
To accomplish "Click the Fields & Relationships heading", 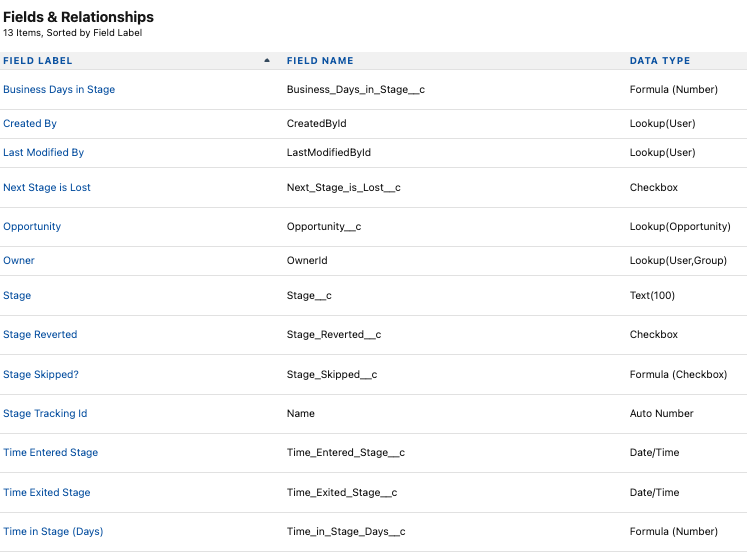I will click(x=79, y=17).
